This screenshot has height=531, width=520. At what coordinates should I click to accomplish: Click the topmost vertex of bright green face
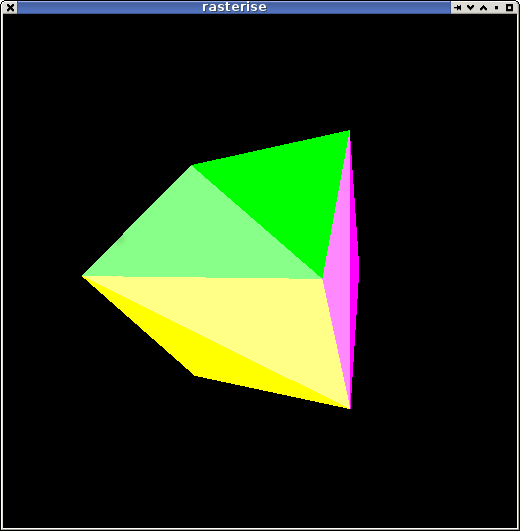[x=349, y=130]
